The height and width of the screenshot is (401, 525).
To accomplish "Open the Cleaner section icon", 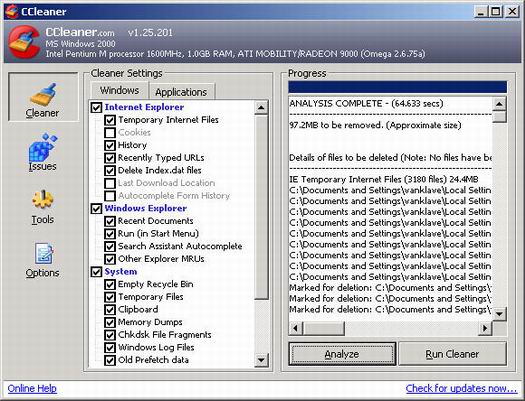I will coord(43,97).
